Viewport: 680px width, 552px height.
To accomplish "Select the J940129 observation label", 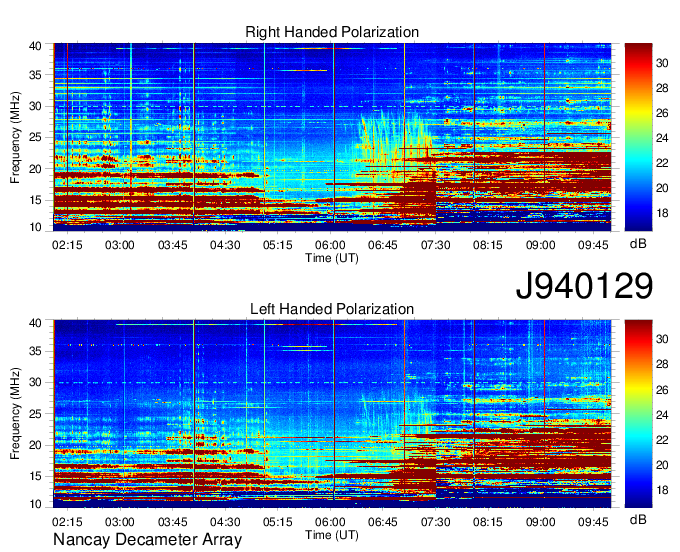I will click(x=584, y=286).
